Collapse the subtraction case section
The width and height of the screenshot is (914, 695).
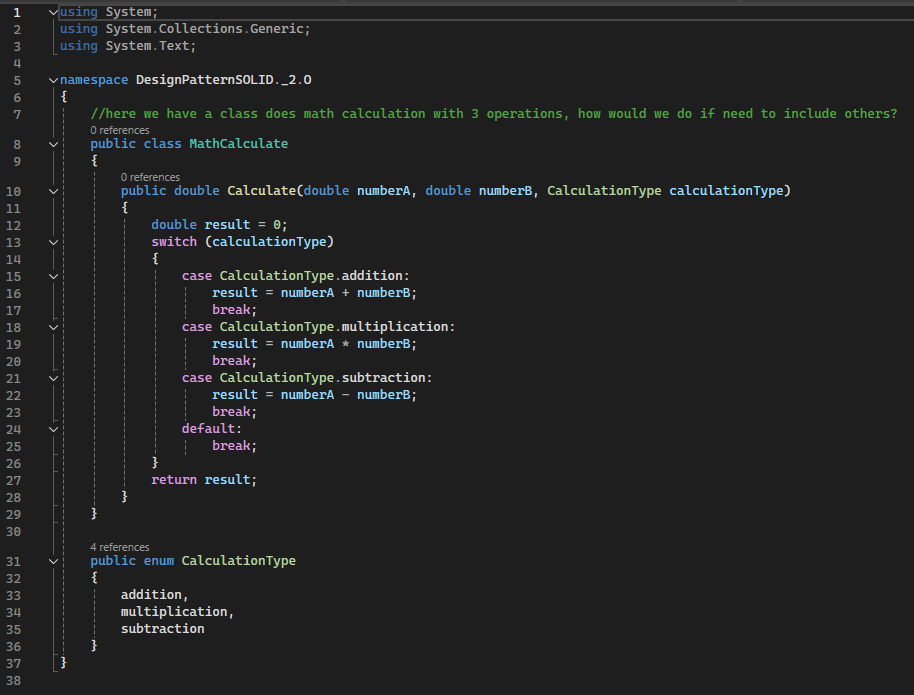click(x=53, y=378)
